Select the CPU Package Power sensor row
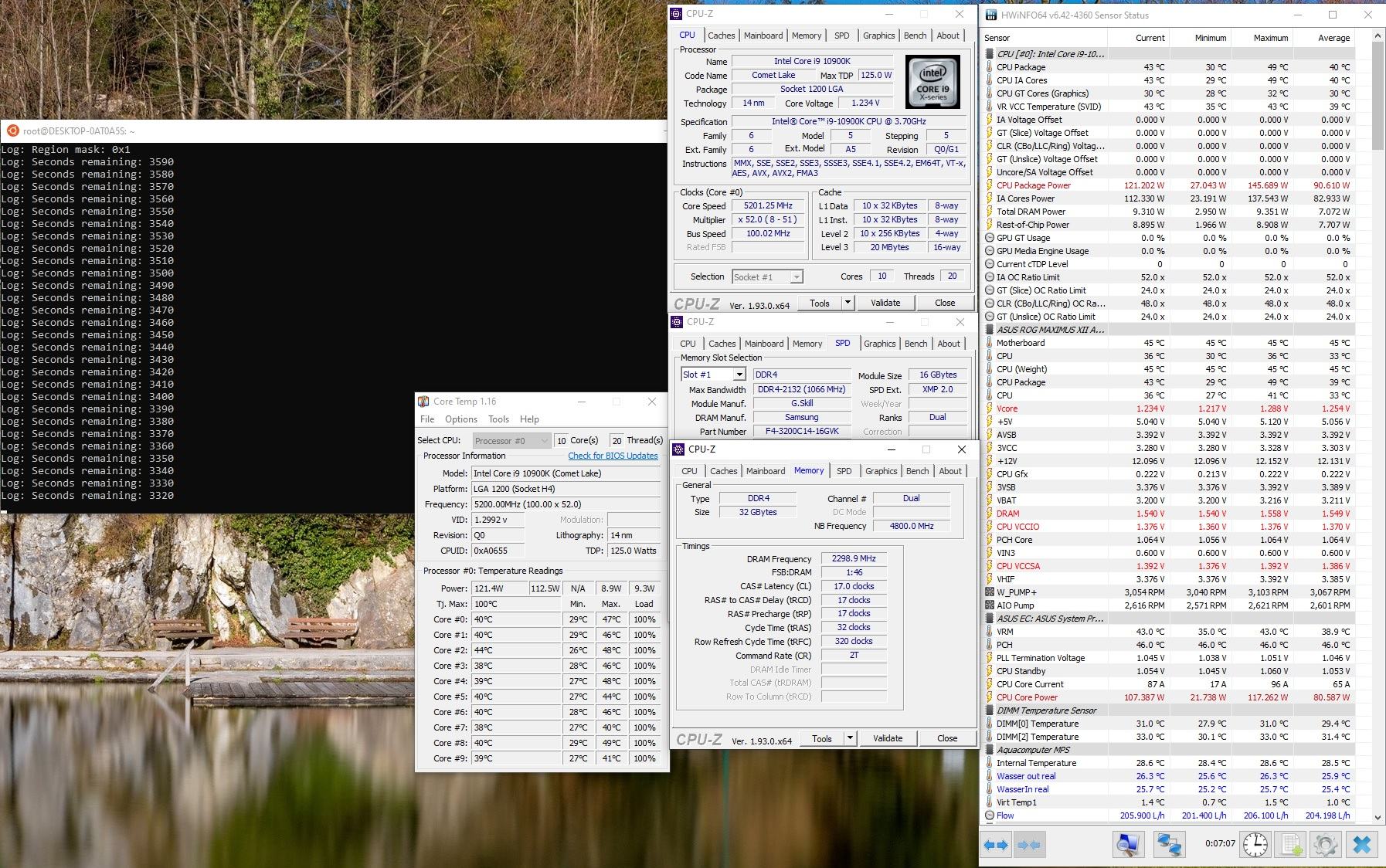 point(1169,185)
